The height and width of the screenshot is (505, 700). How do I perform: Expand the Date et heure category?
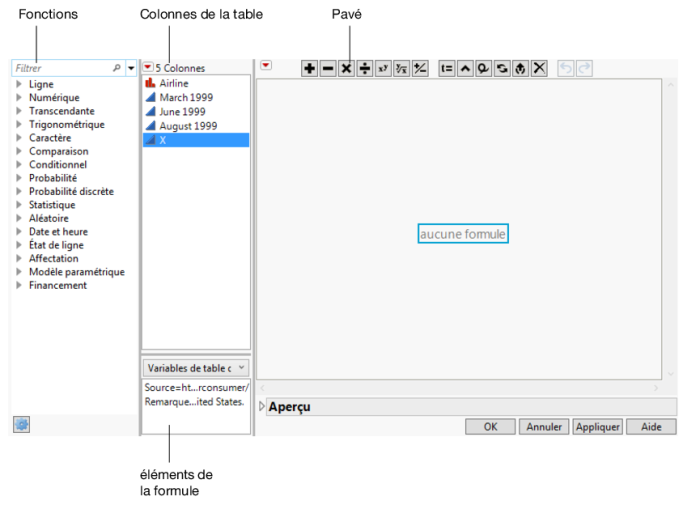pyautogui.click(x=19, y=231)
